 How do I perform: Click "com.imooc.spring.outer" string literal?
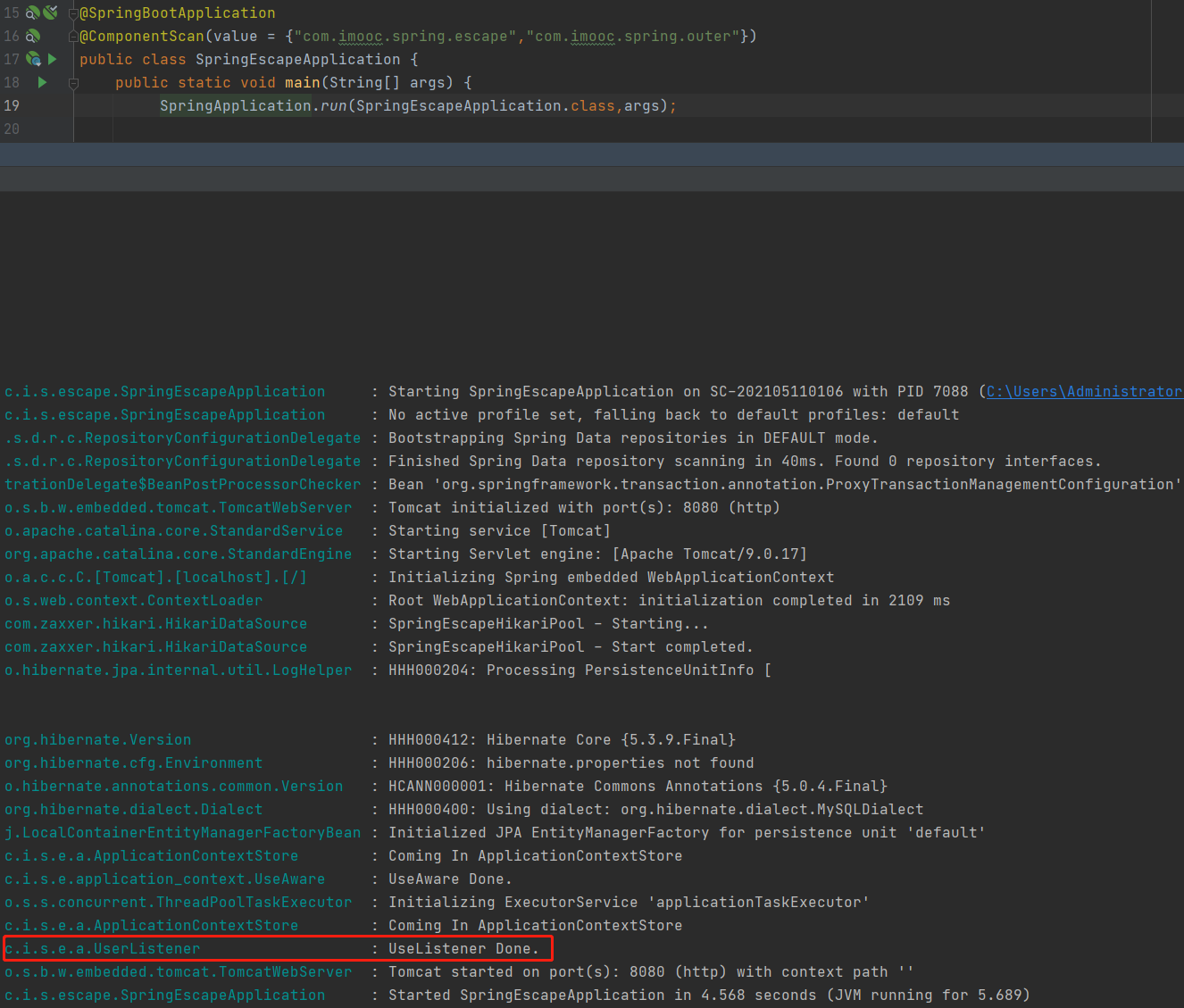[x=633, y=36]
